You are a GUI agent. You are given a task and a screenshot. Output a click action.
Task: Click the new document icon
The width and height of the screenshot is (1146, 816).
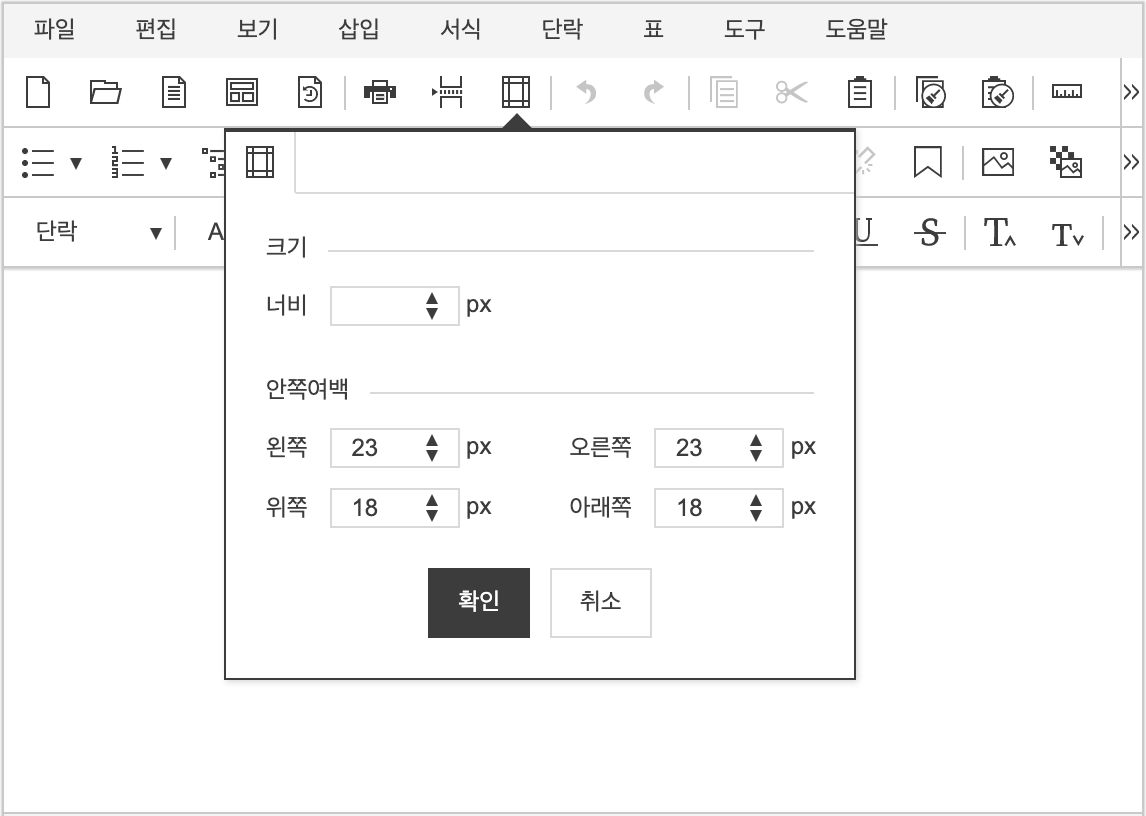tap(38, 93)
